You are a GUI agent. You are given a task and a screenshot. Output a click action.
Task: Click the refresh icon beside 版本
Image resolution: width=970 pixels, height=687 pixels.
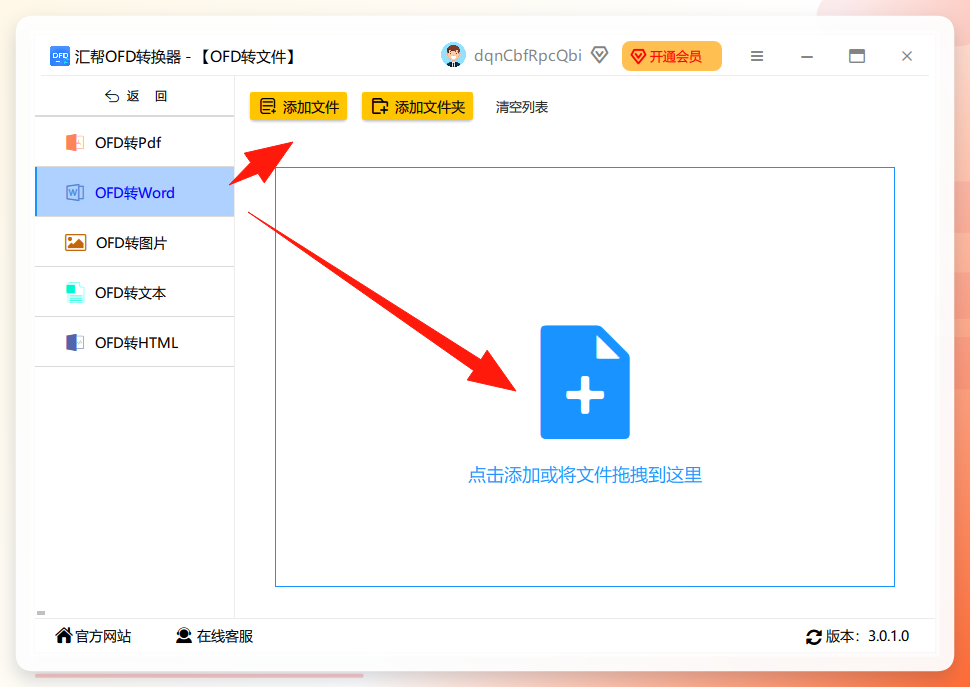[x=813, y=636]
